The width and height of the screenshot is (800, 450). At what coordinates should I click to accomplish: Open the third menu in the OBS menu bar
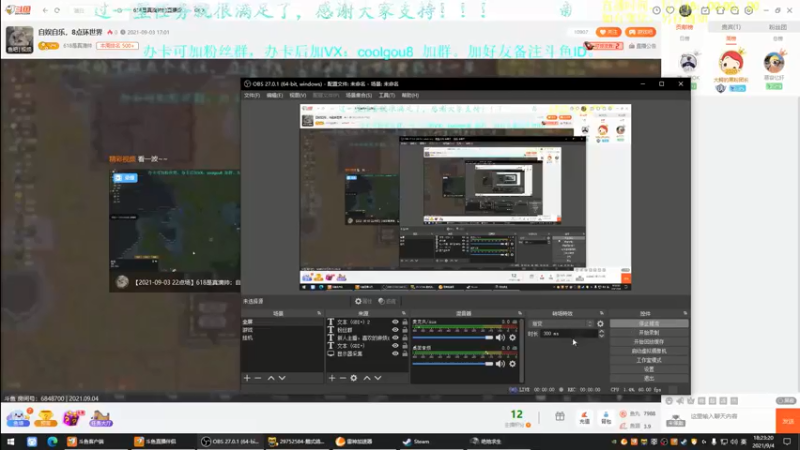tap(297, 95)
